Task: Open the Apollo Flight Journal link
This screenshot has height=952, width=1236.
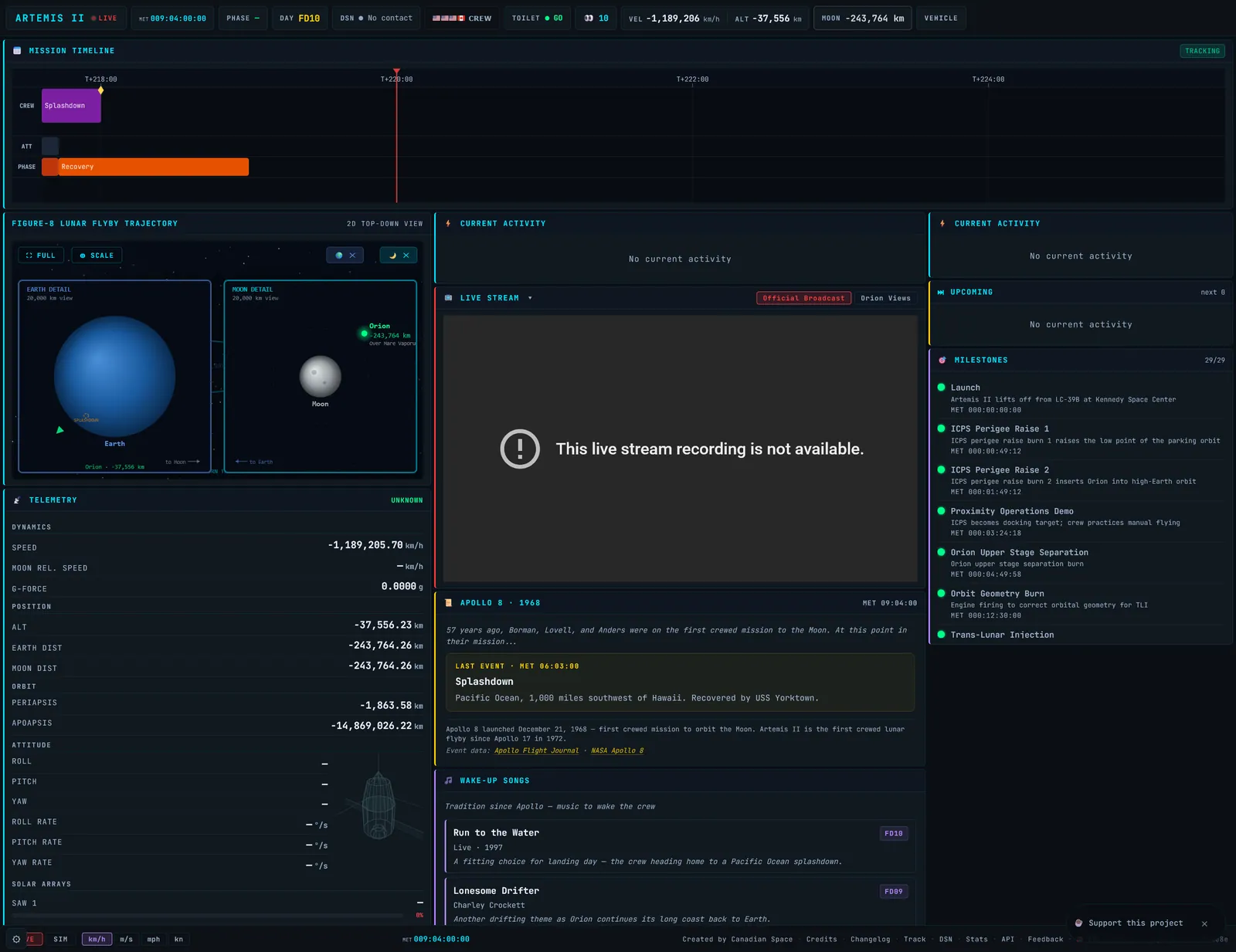Action: tap(536, 750)
